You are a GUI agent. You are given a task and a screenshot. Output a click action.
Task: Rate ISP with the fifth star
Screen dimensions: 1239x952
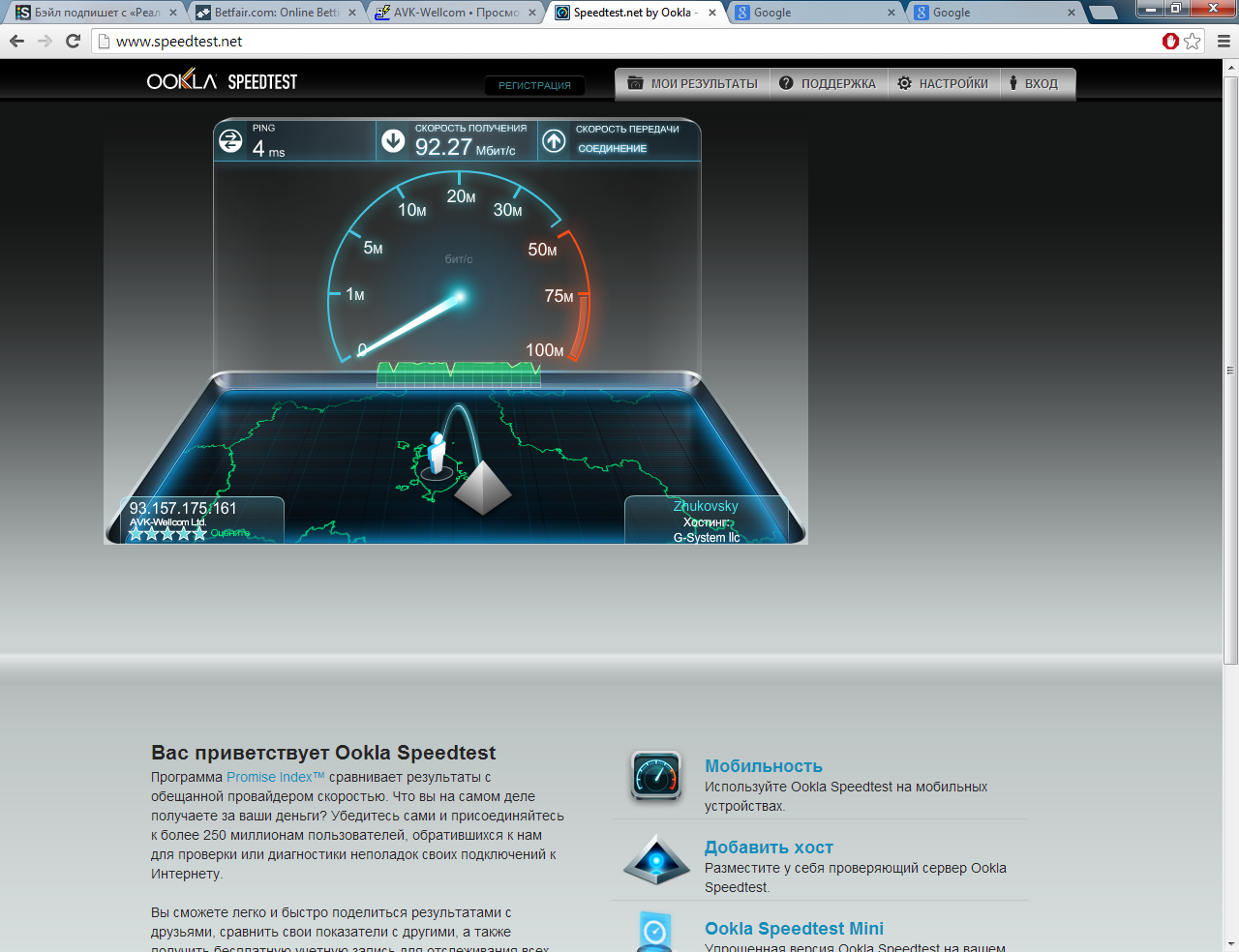tap(199, 533)
